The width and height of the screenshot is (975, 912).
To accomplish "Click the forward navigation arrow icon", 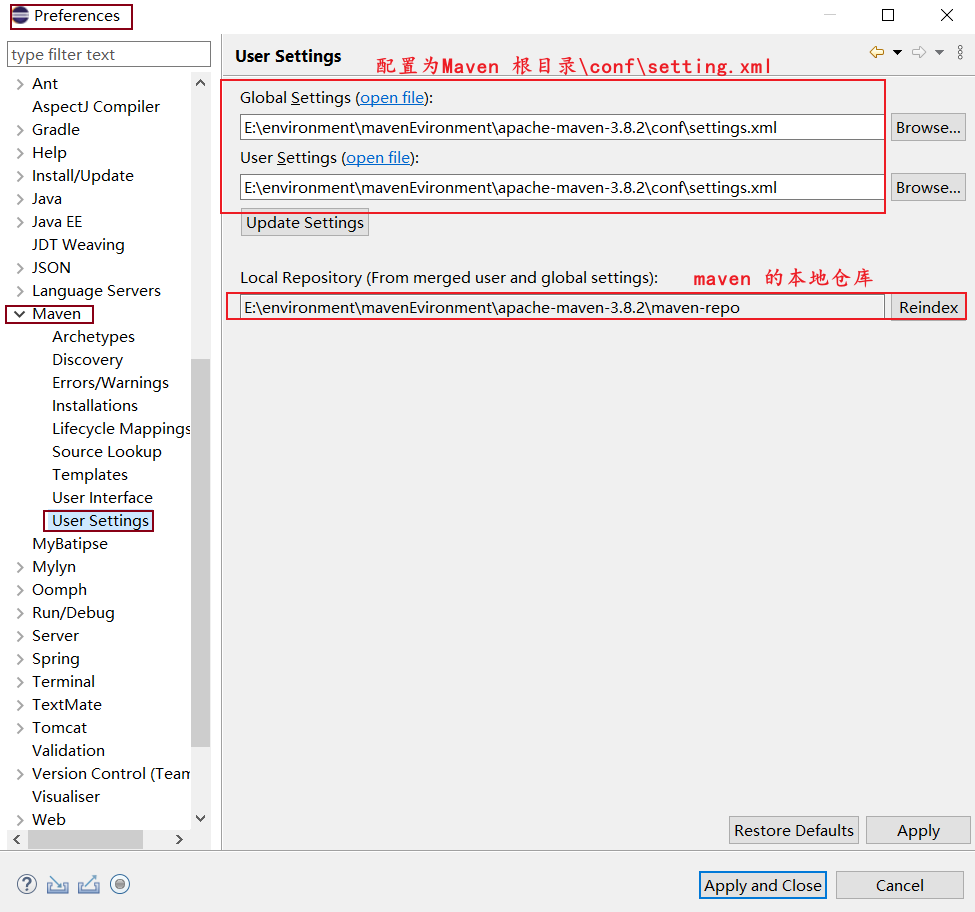I will pyautogui.click(x=919, y=52).
